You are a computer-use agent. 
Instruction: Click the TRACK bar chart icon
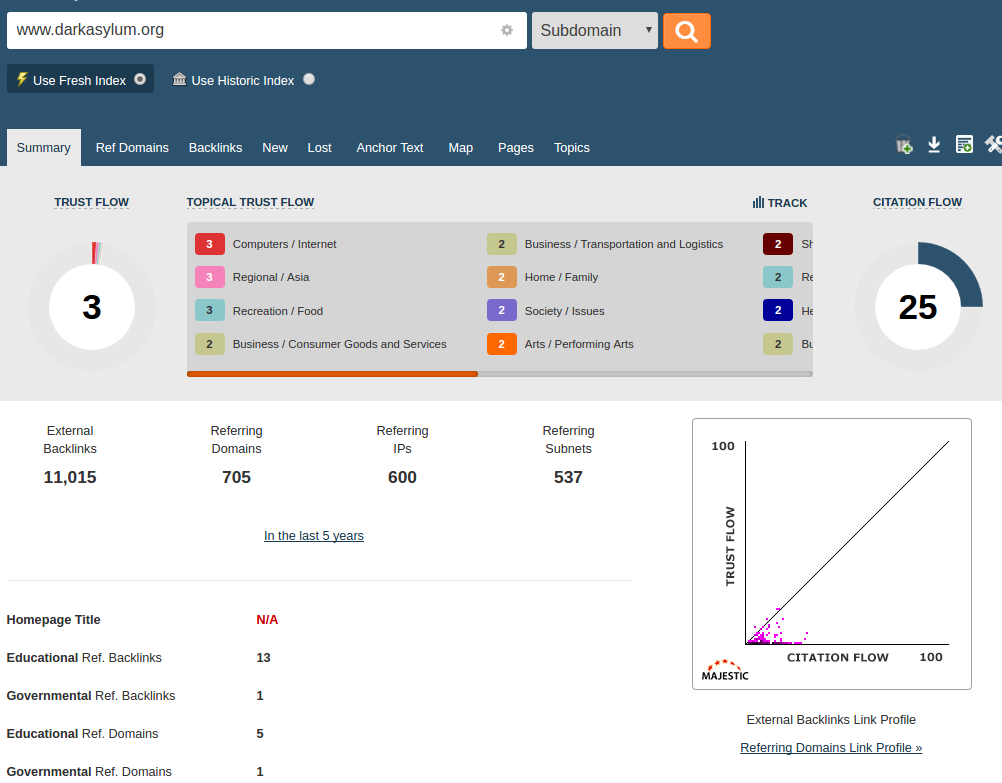(x=758, y=202)
